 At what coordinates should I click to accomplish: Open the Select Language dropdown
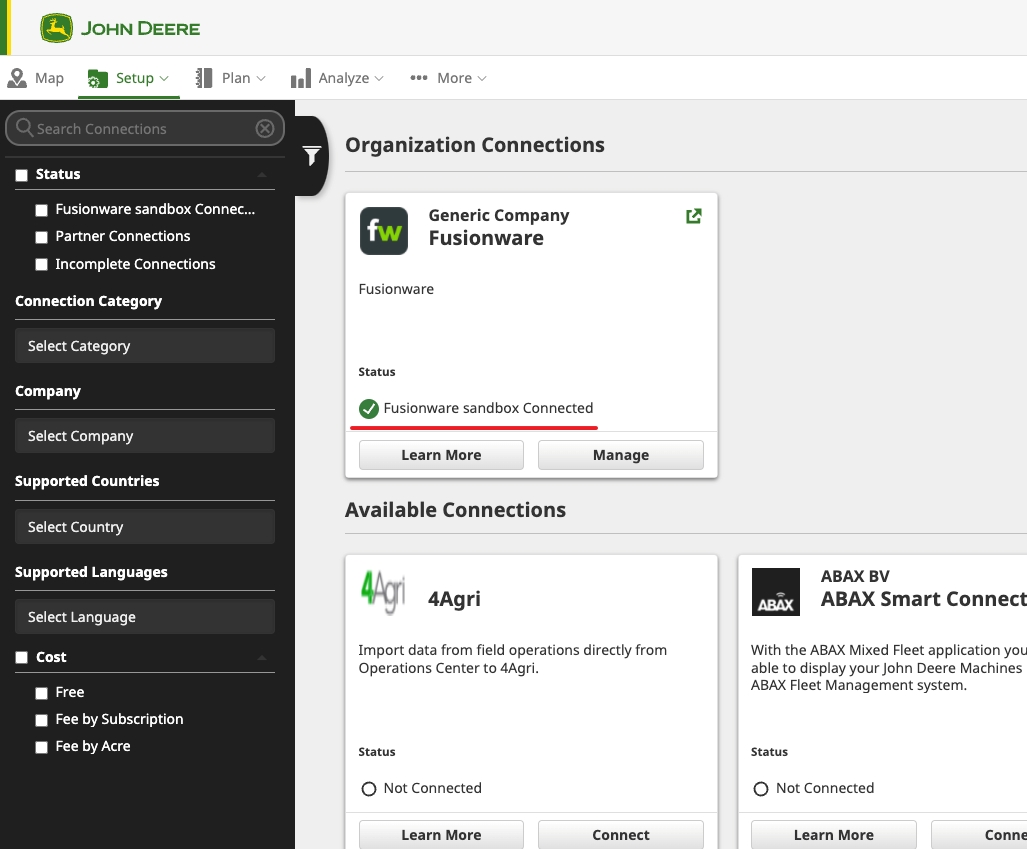145,617
